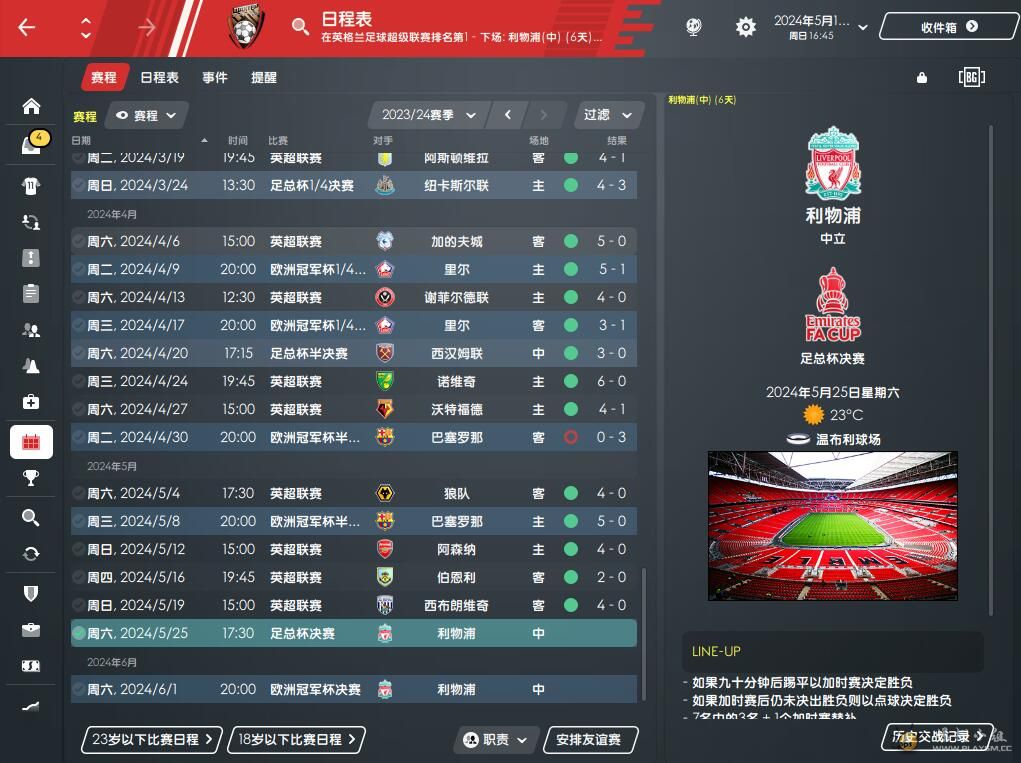Click the settings gear icon in header
Image resolution: width=1021 pixels, height=763 pixels.
(746, 27)
